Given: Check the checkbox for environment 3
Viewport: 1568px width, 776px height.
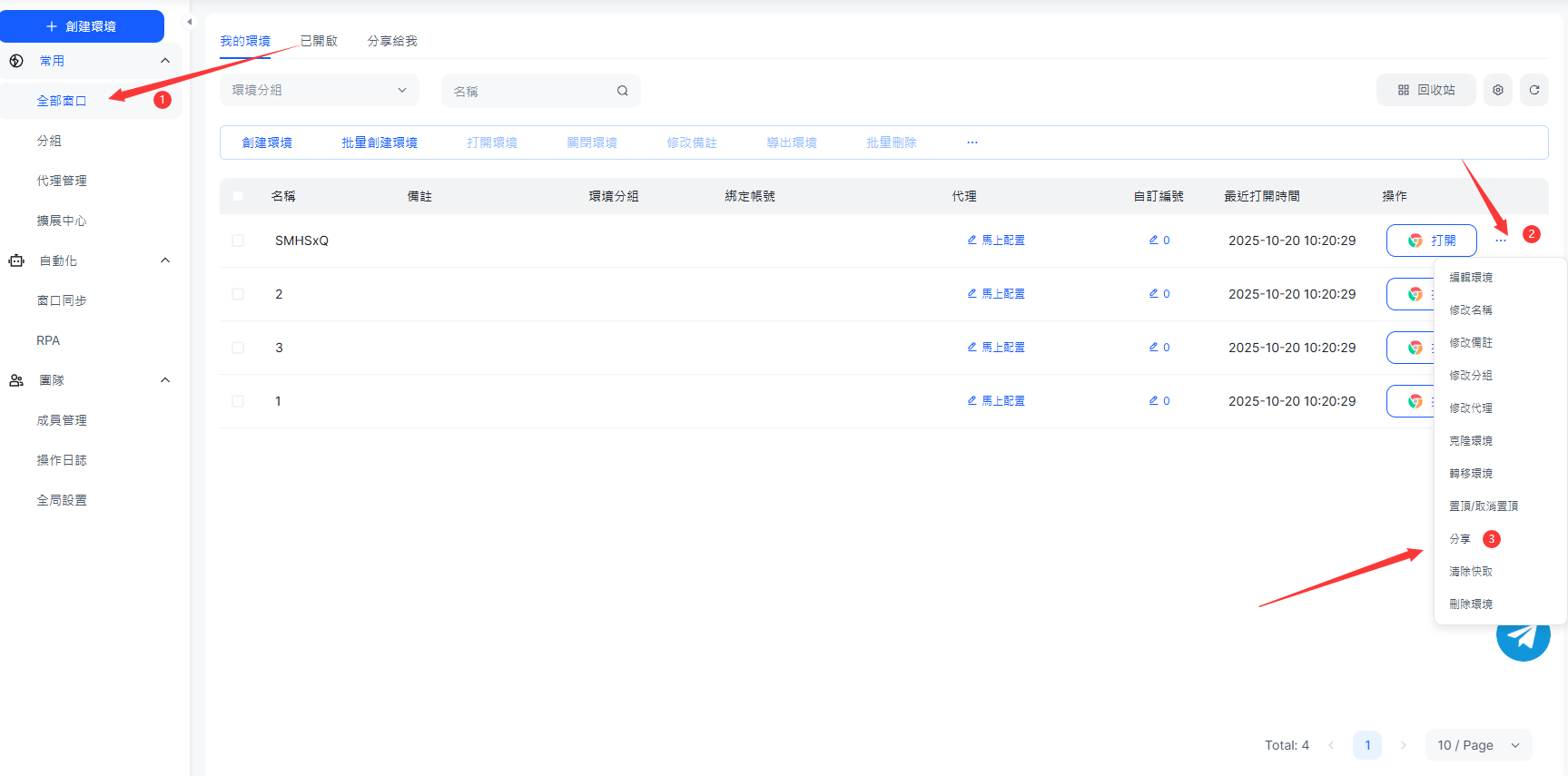Looking at the screenshot, I should click(238, 348).
